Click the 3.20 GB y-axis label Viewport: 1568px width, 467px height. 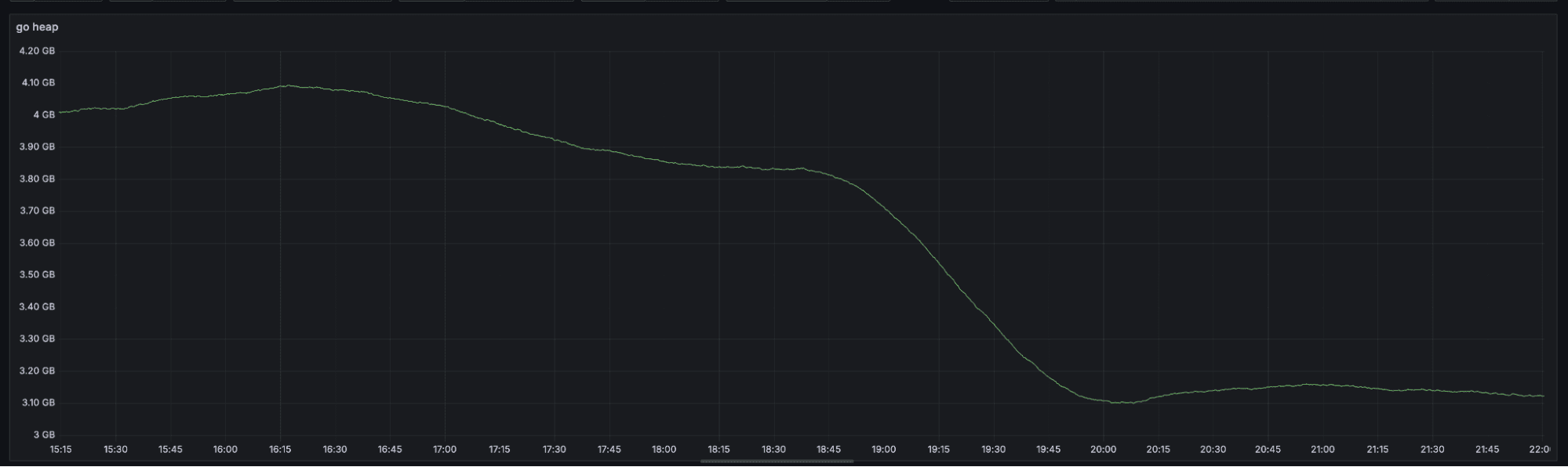tap(37, 371)
